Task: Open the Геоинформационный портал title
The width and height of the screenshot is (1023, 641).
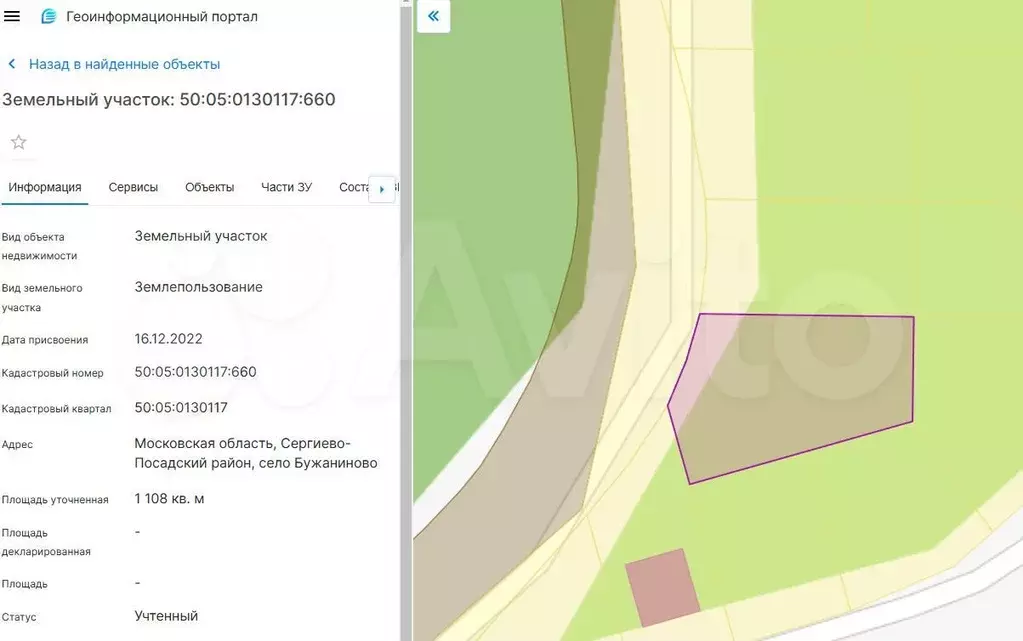Action: [x=162, y=16]
